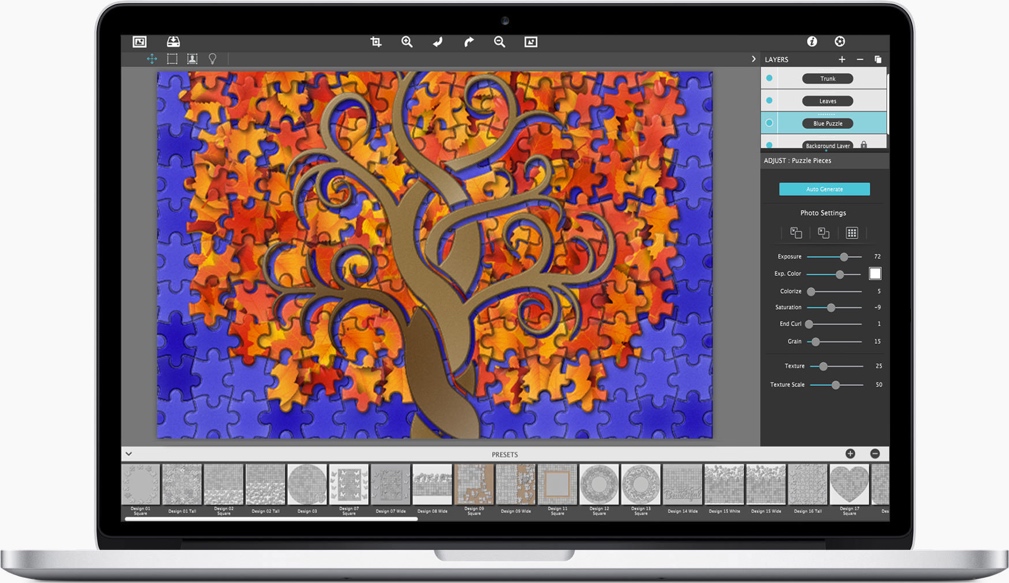Click the lock icon on Background Layer
The image size is (1009, 583).
coord(864,144)
